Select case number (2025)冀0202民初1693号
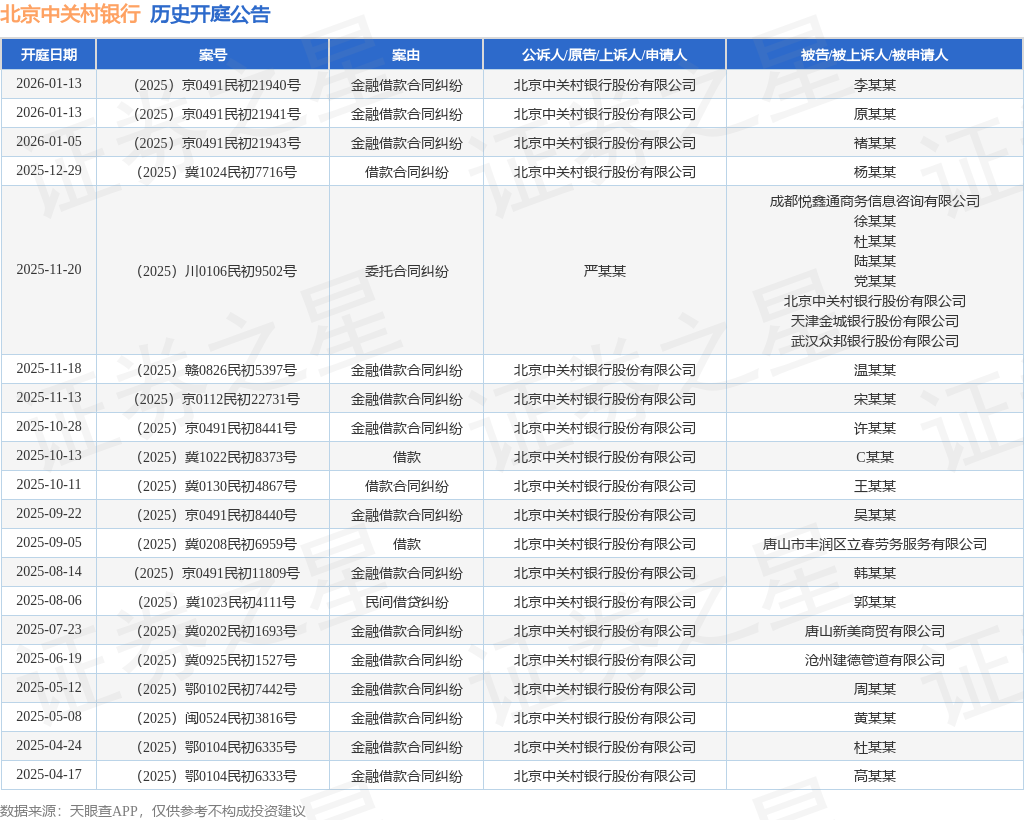Image resolution: width=1024 pixels, height=820 pixels. tap(217, 631)
